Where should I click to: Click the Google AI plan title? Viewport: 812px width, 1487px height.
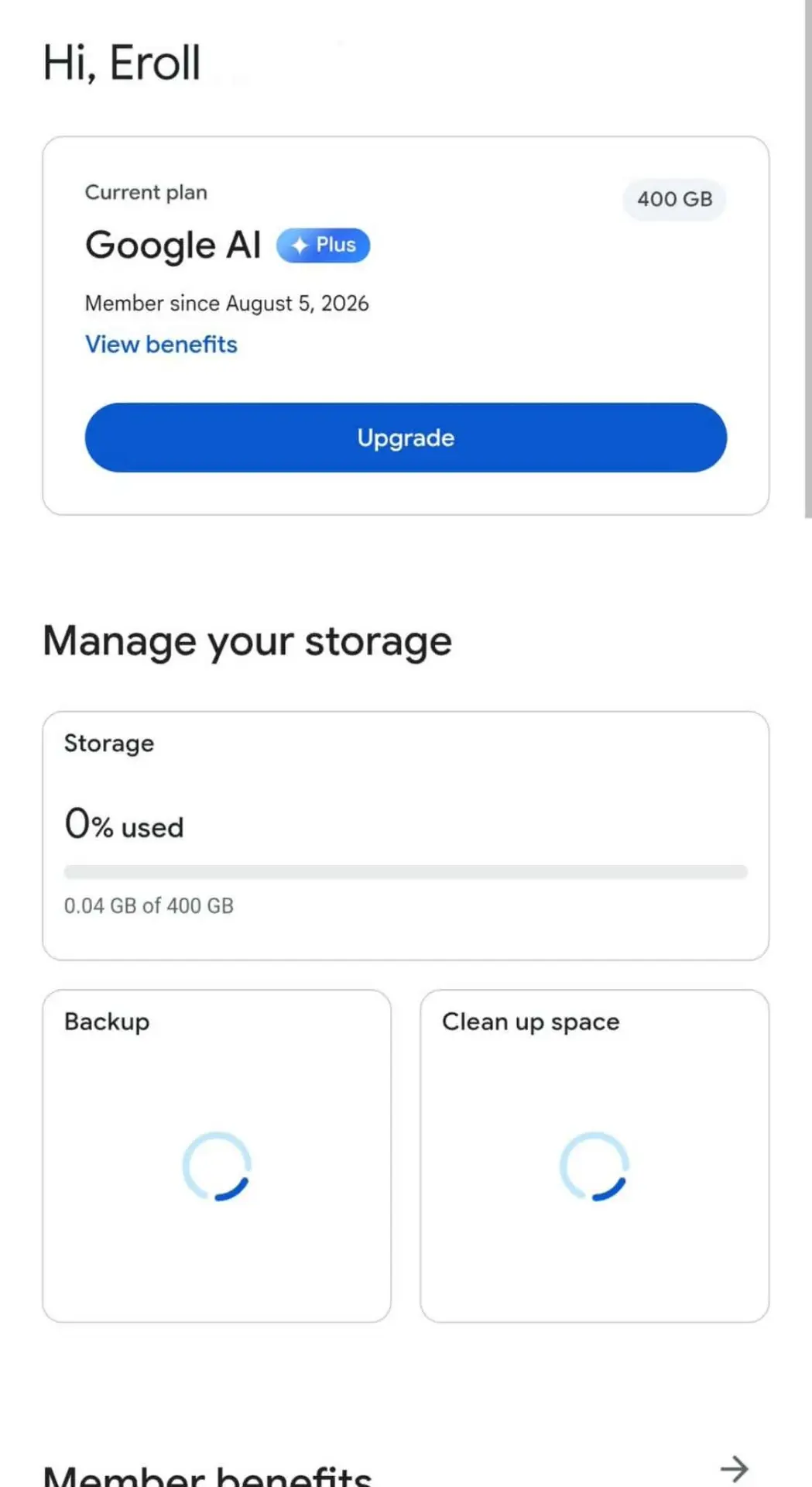click(x=173, y=246)
